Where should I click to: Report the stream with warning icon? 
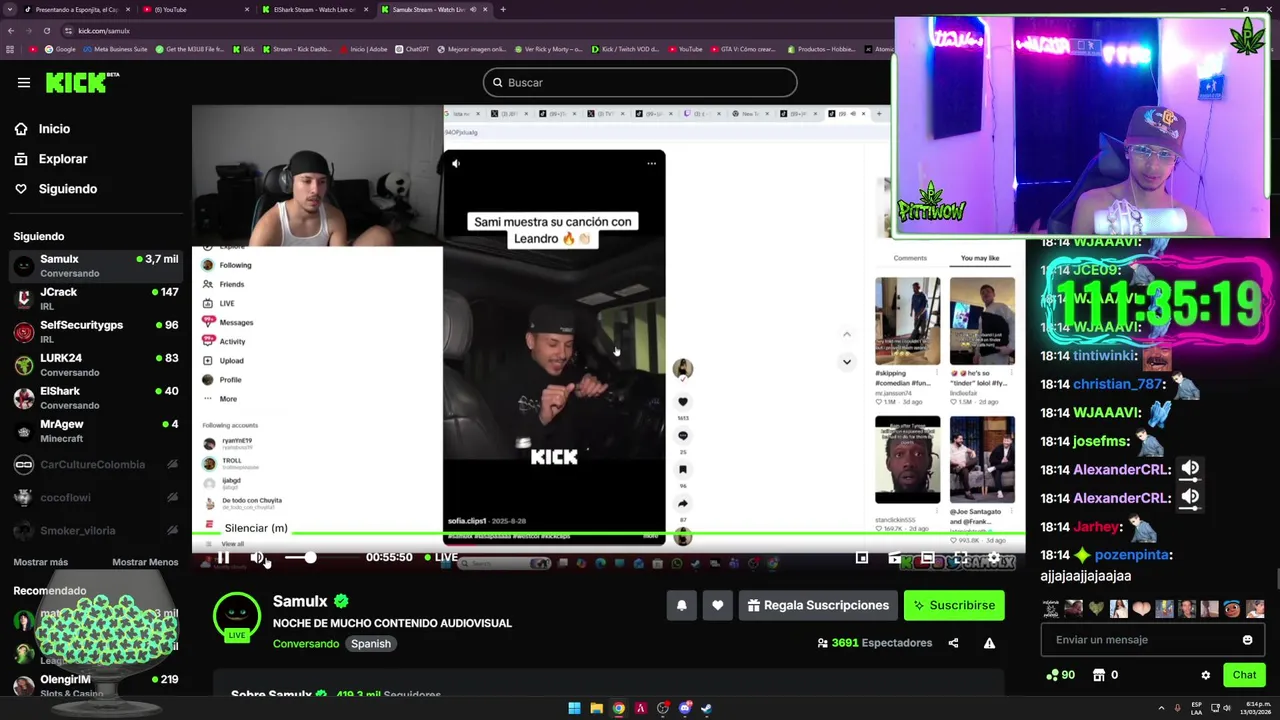point(989,643)
